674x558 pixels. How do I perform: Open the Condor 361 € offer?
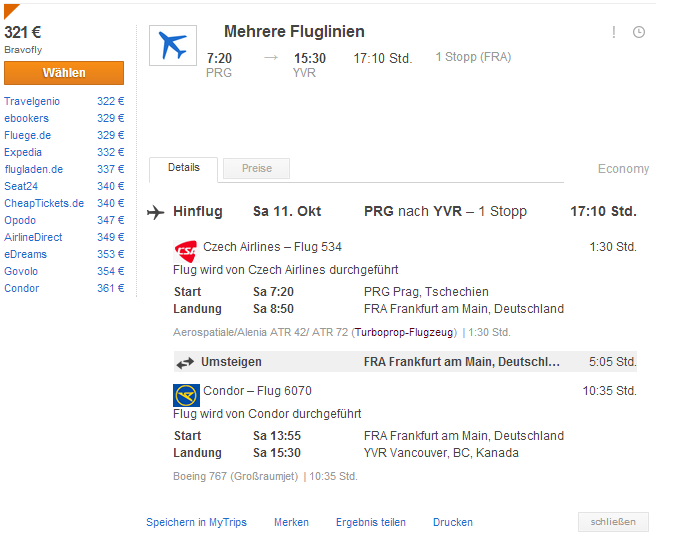64,288
